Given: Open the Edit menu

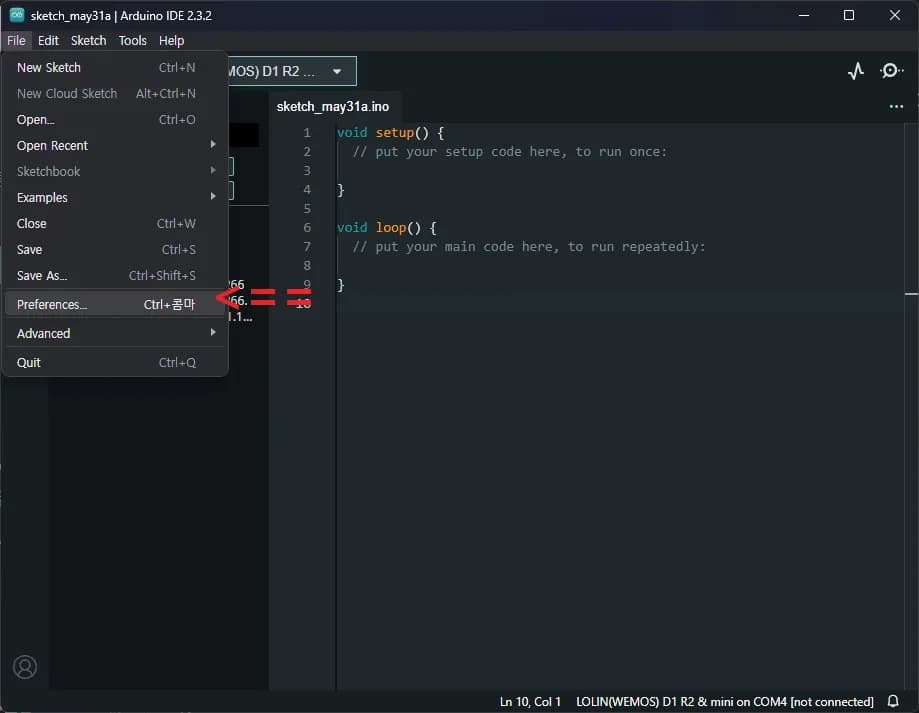Looking at the screenshot, I should (x=48, y=40).
